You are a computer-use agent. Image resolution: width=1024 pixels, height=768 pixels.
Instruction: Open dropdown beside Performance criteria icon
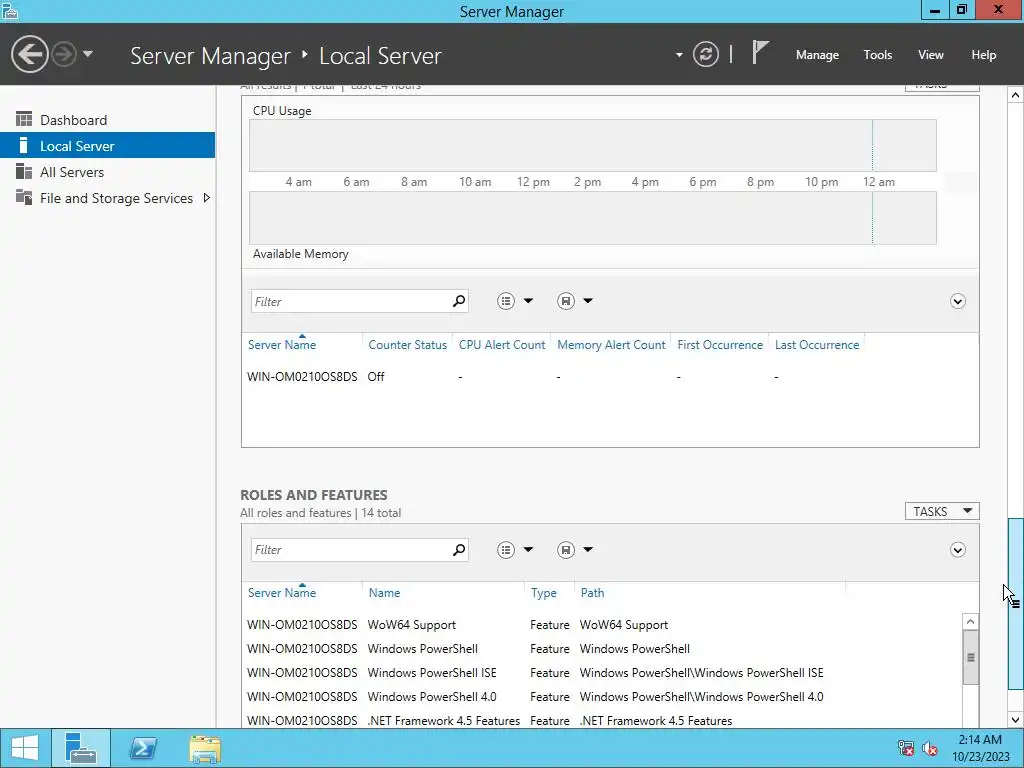pos(528,301)
